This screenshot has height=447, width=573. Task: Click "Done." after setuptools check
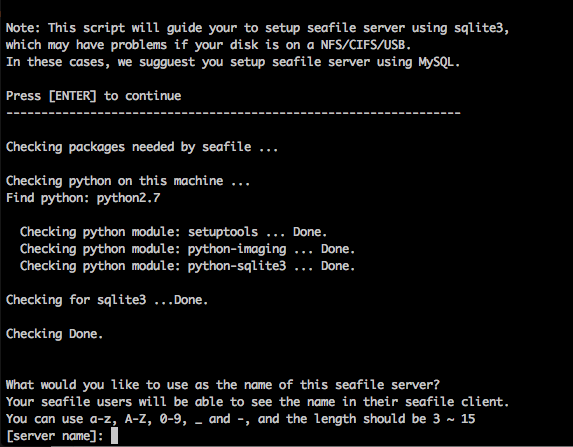(310, 232)
